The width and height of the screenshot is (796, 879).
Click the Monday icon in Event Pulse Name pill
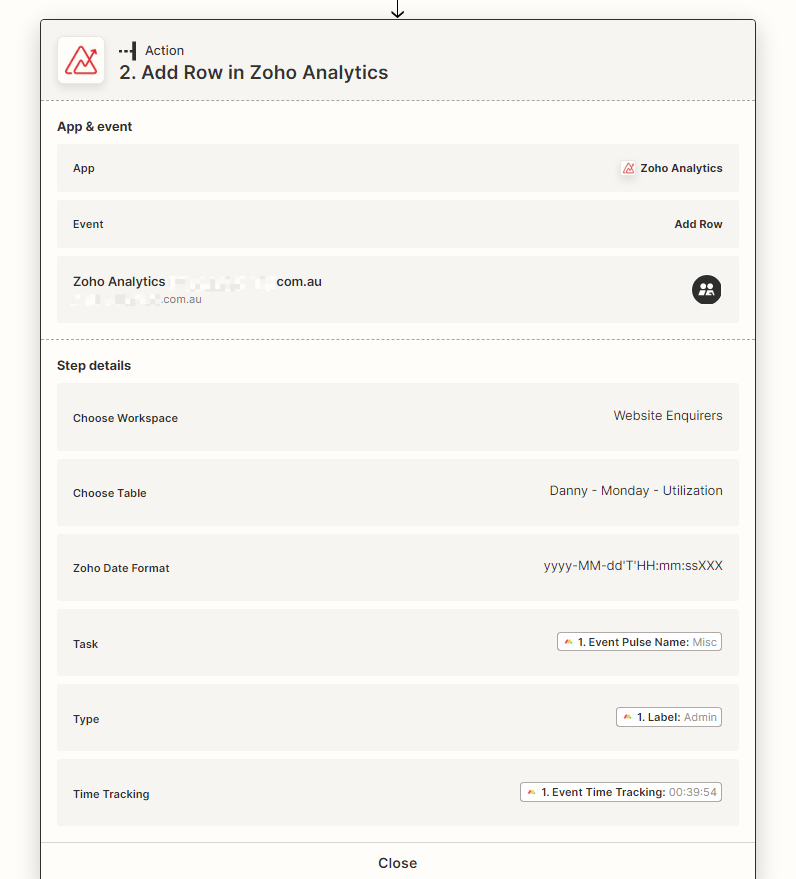click(x=568, y=642)
